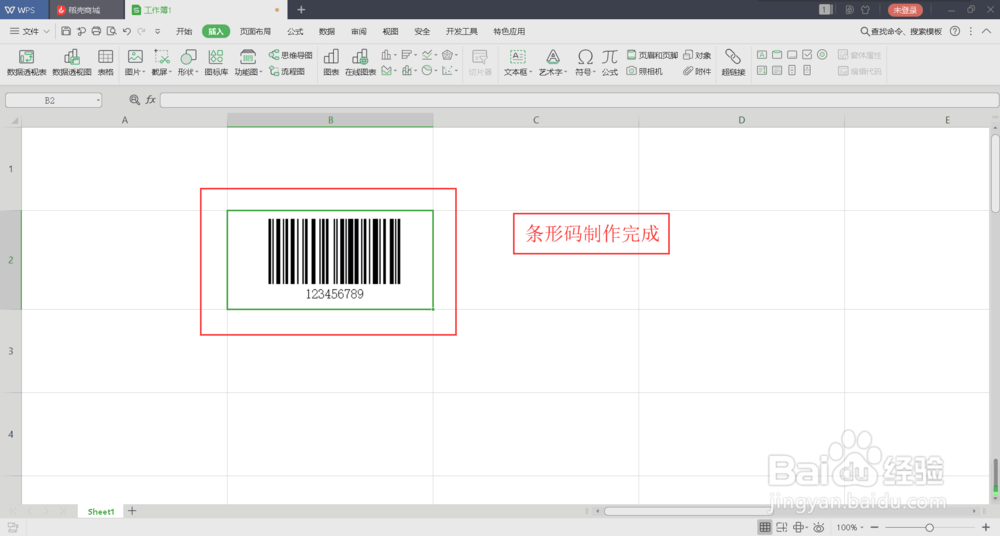The image size is (1000, 536).
Task: Click the 未登录 login button
Action: pos(905,10)
